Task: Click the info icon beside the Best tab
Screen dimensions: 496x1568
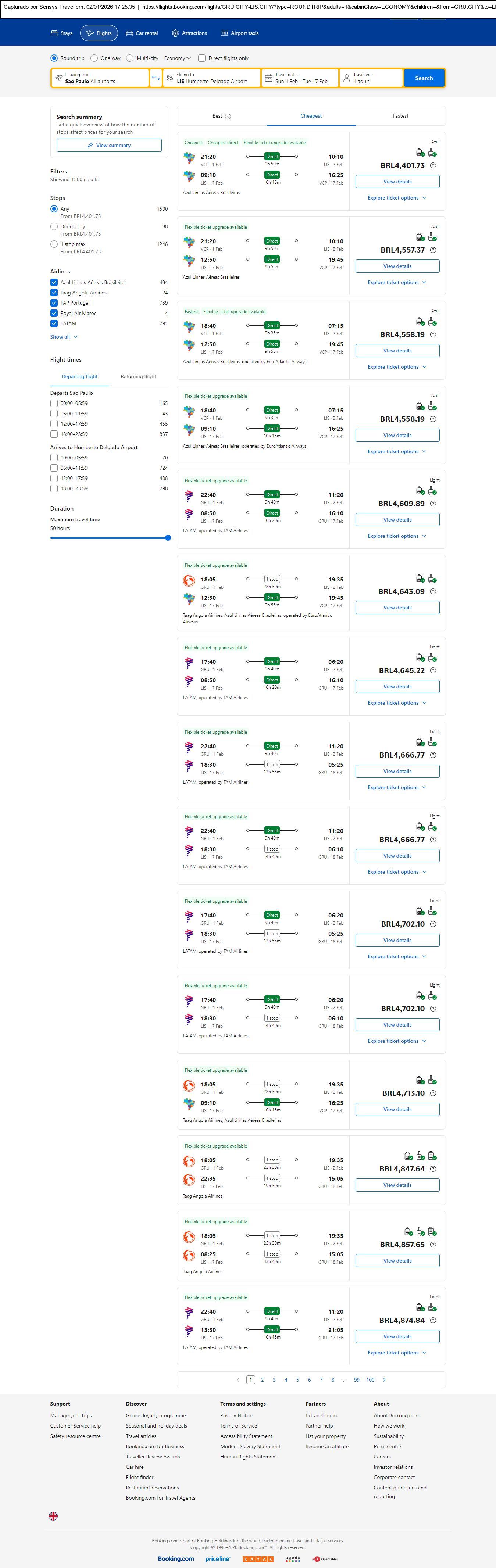Action: 228,116
